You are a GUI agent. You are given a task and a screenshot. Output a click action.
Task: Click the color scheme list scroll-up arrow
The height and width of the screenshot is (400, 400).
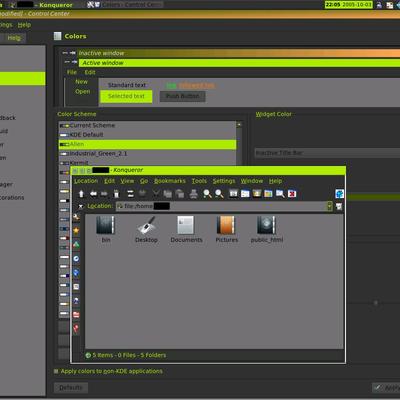point(239,125)
